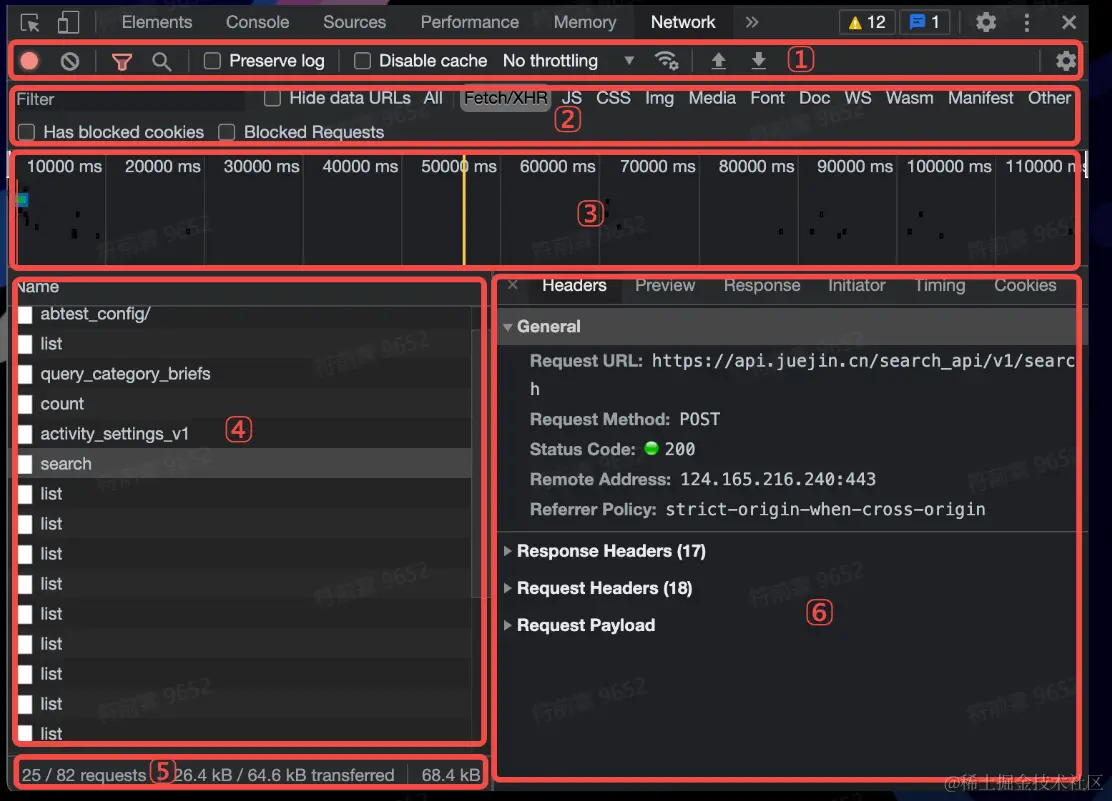1112x801 pixels.
Task: Filter by Manifest requests
Action: click(x=981, y=98)
